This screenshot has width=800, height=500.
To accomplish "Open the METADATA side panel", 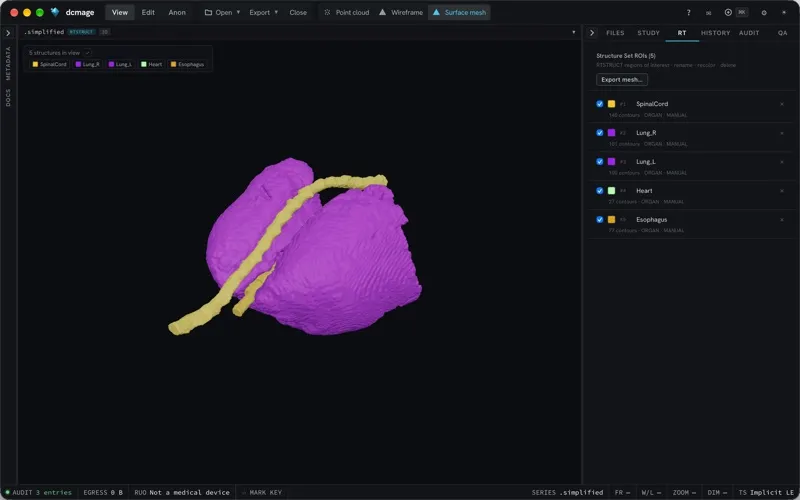I will click(x=8, y=63).
